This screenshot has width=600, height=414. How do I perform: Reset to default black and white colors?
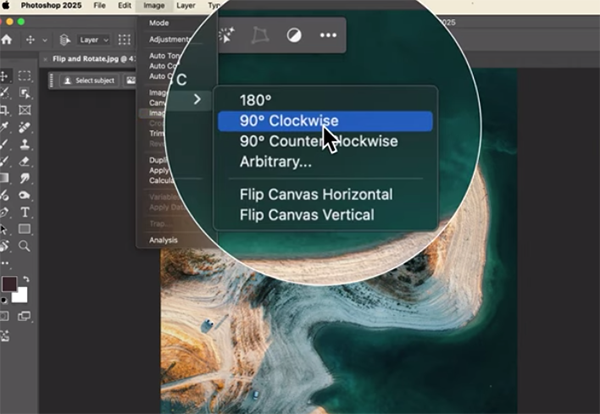click(3, 300)
